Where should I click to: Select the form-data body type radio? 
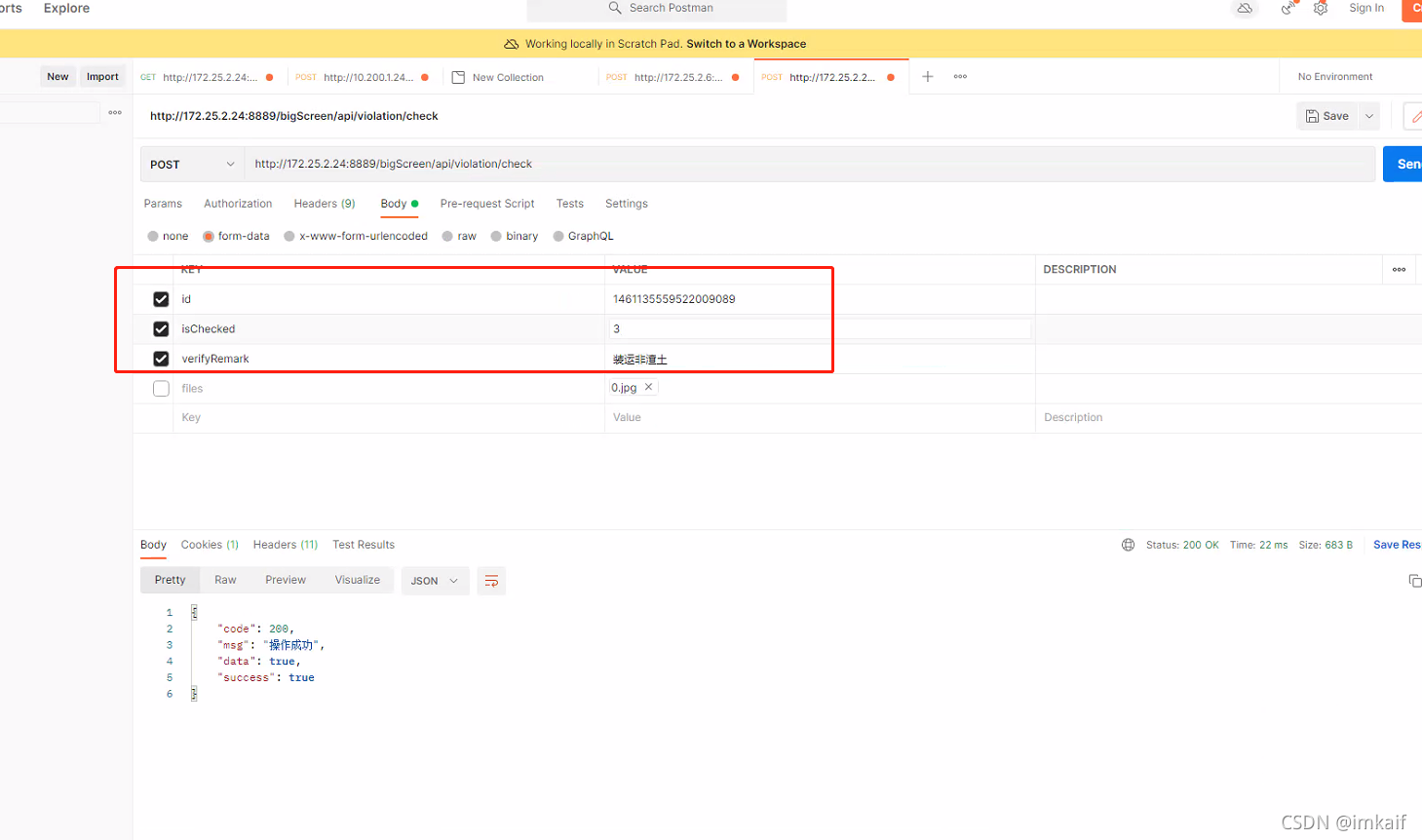click(x=209, y=236)
